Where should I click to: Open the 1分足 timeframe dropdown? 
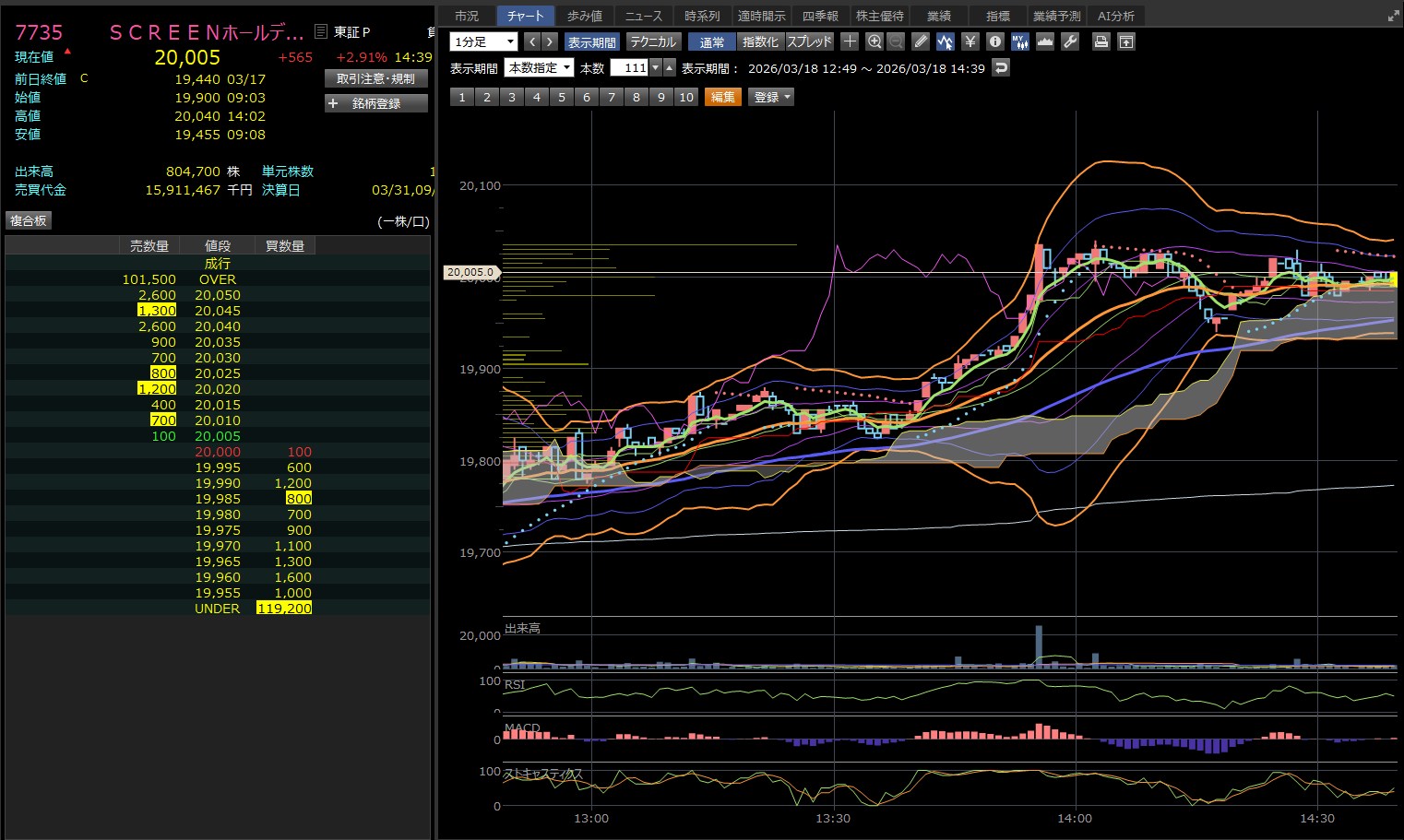[x=483, y=41]
